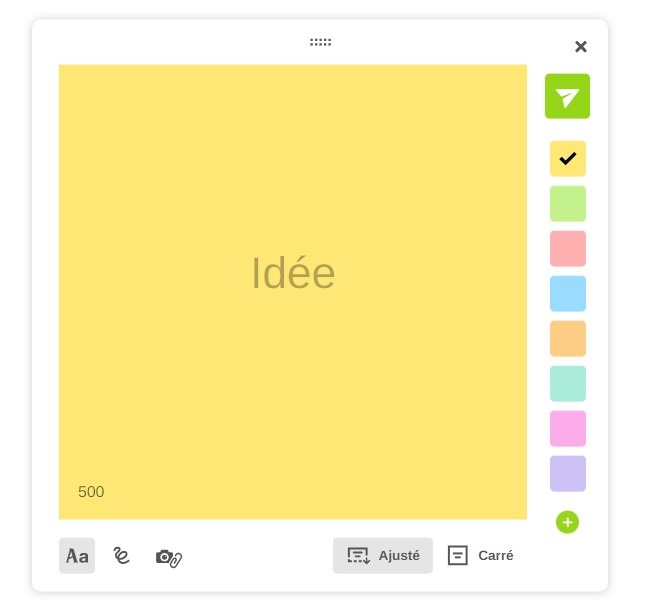Click the square note icon beside Carré
The image size is (652, 610).
coord(458,555)
